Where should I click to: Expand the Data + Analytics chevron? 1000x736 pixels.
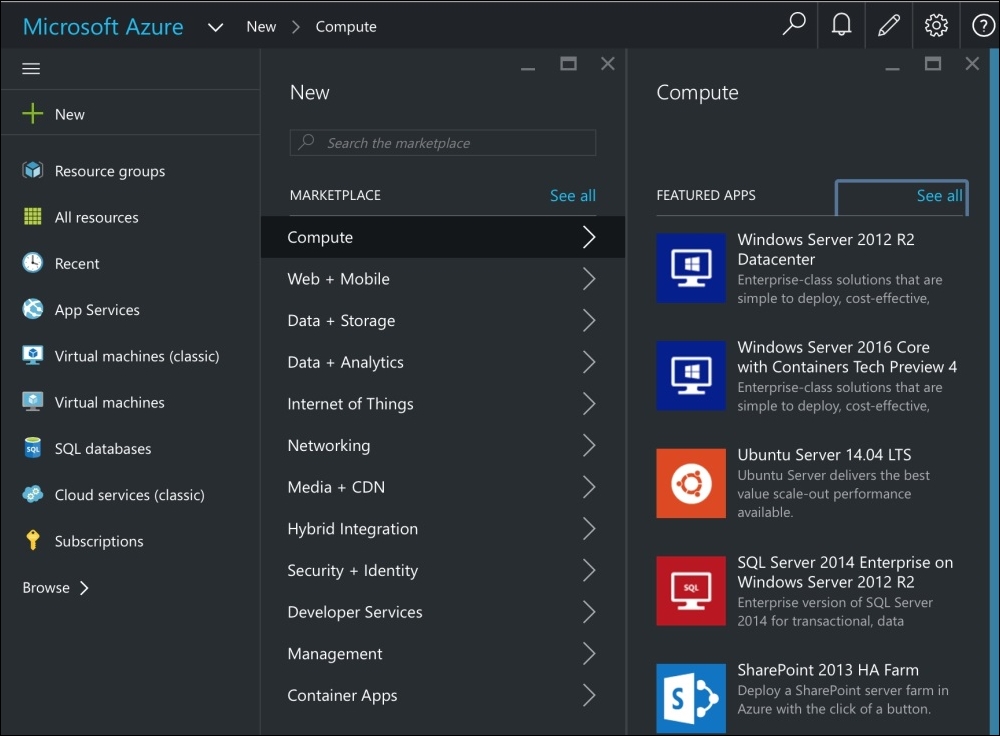tap(589, 362)
